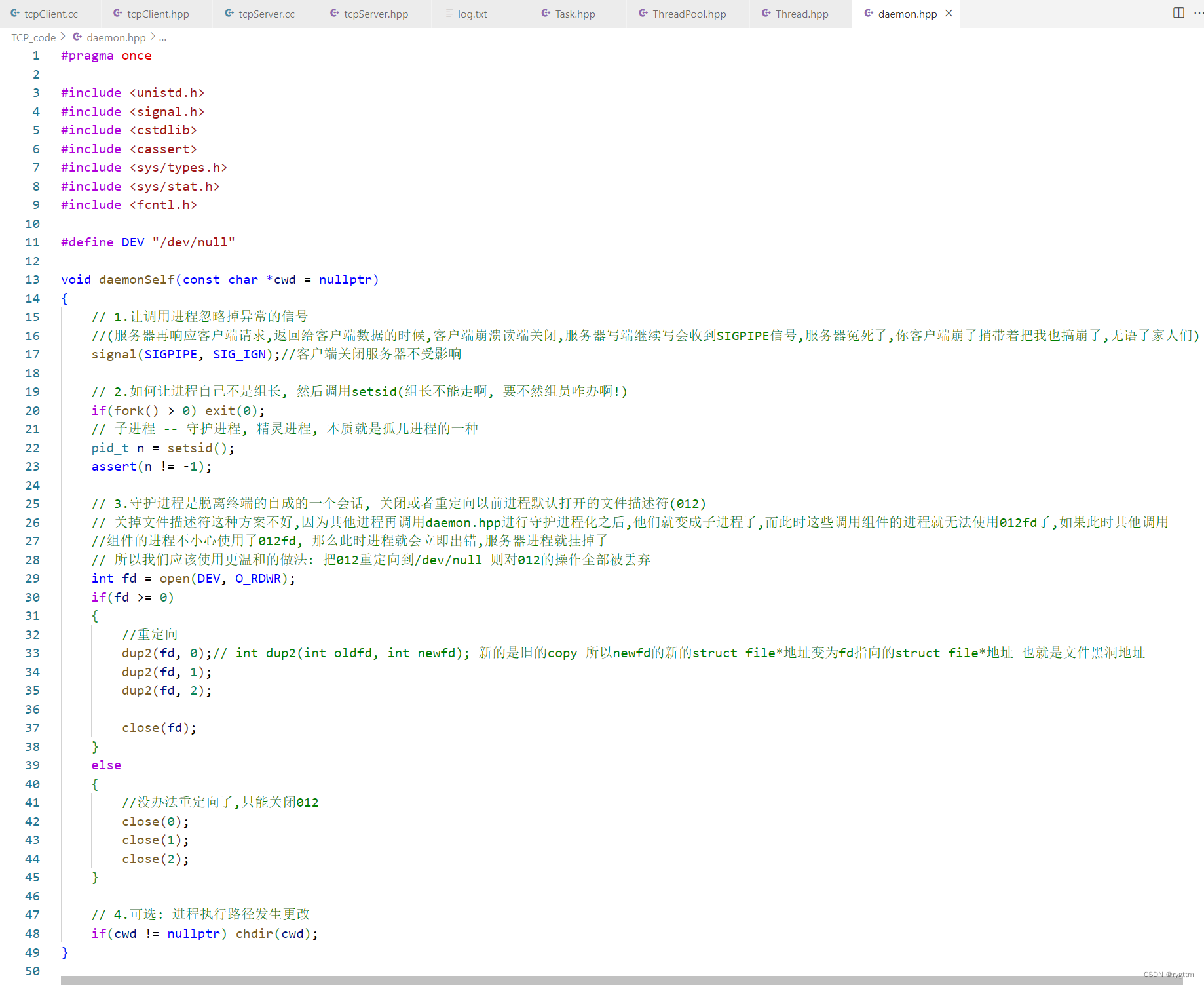Open the tcpServer.hpp tab

(376, 14)
